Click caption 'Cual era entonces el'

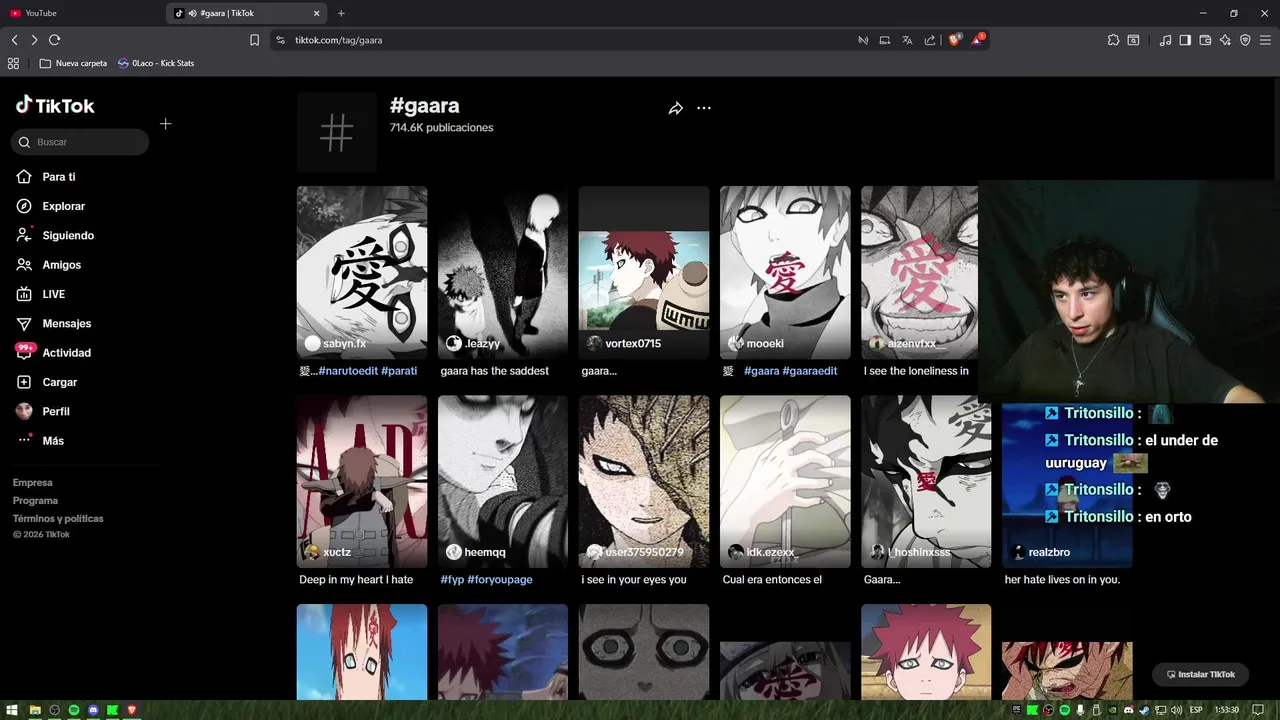pyautogui.click(x=772, y=580)
